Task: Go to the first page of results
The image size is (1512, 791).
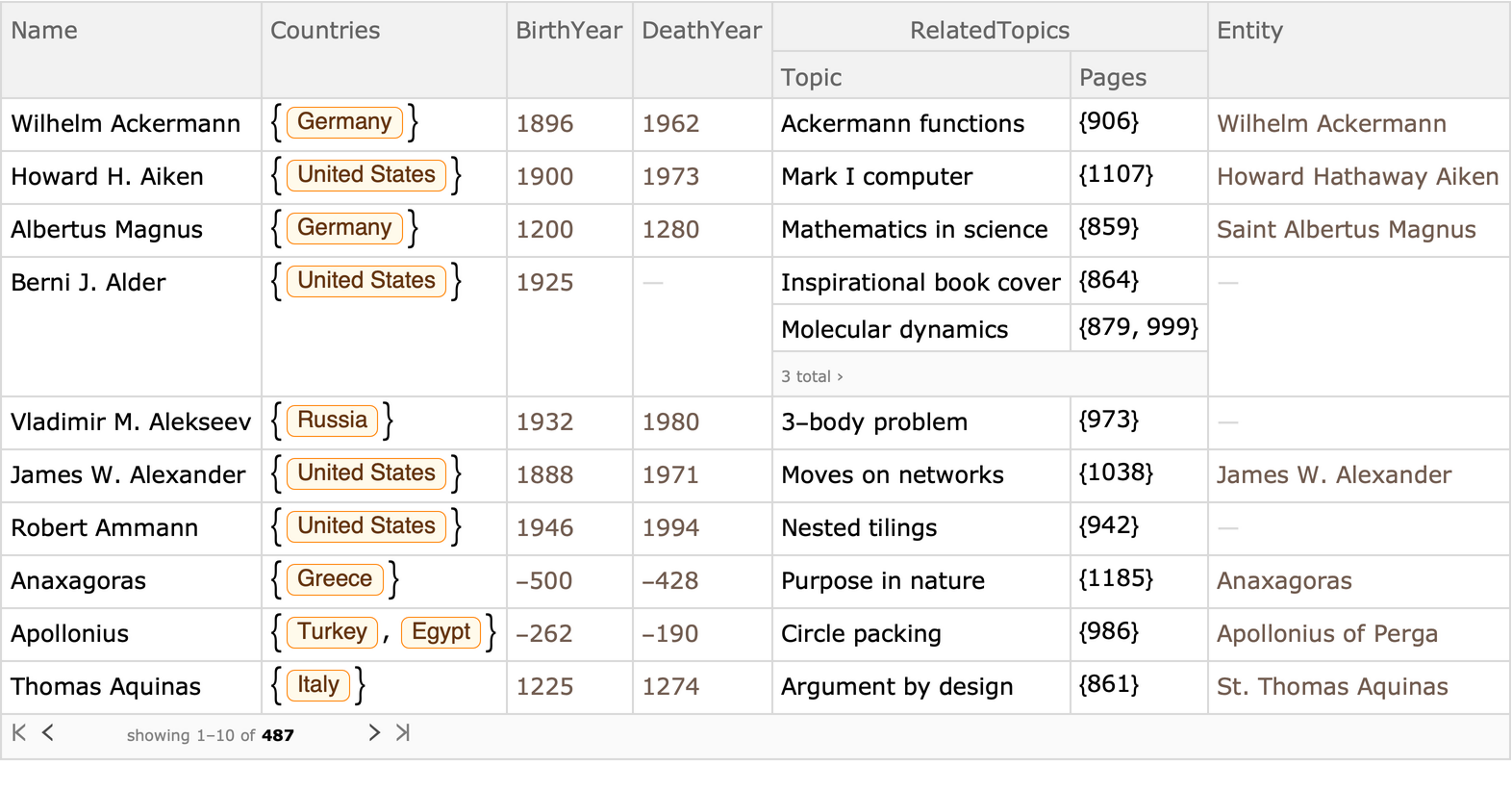Action: coord(18,733)
